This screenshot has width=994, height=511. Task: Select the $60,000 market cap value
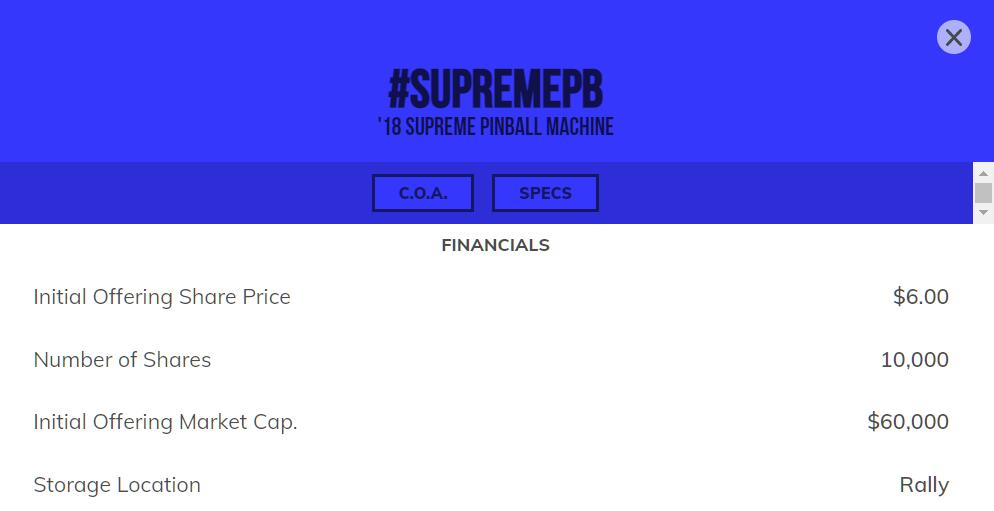coord(907,422)
